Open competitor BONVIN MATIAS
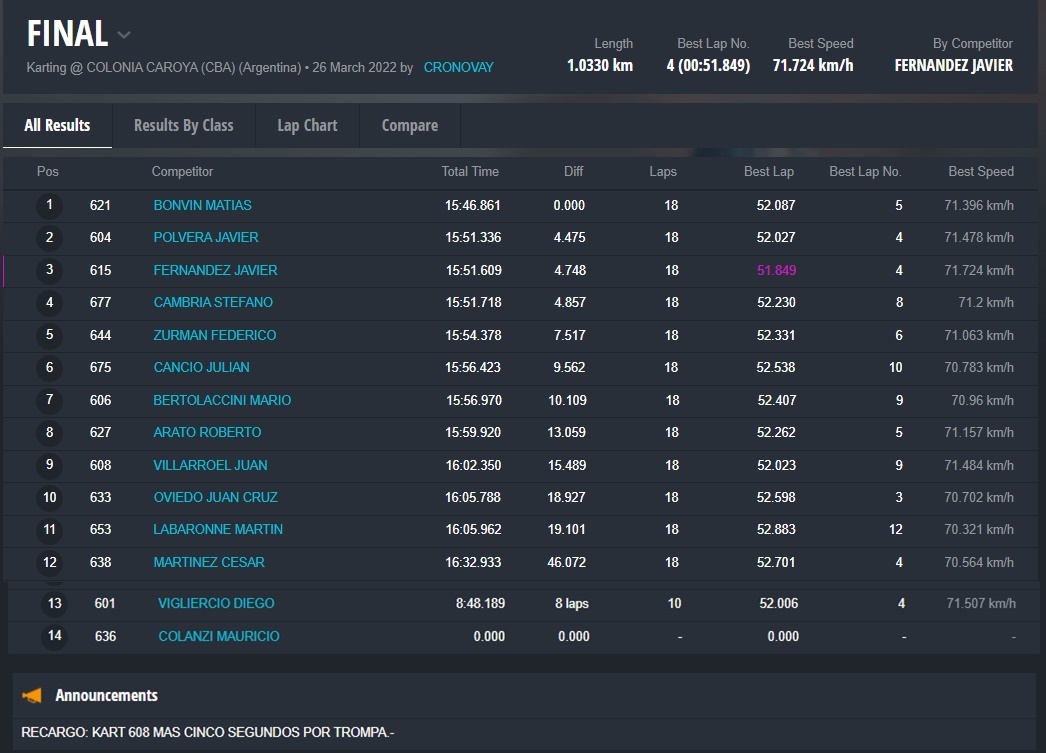The width and height of the screenshot is (1046, 753). [x=202, y=205]
